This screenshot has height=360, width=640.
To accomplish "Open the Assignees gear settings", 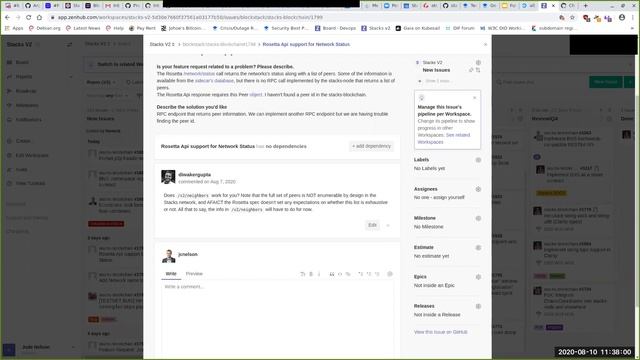I will 478,189.
